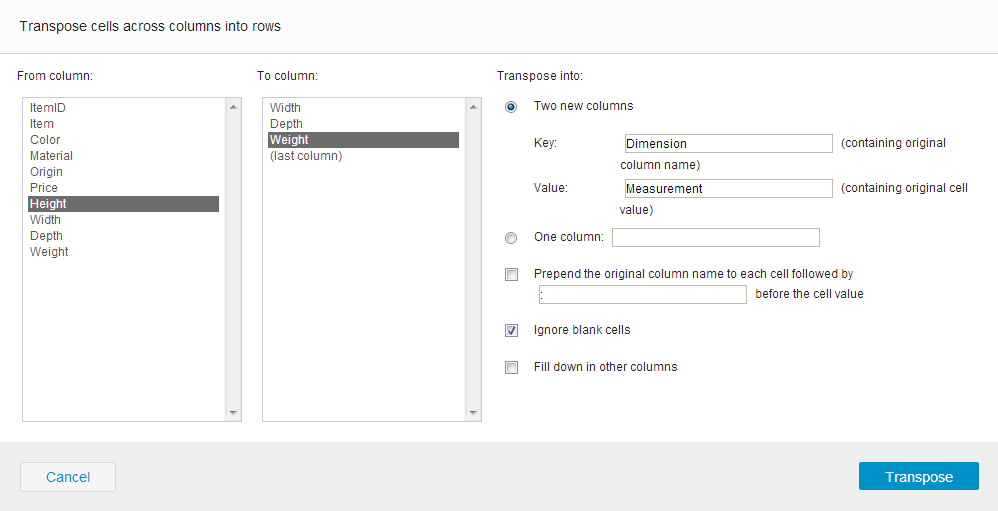
Task: Focus the One column name field
Action: click(x=715, y=237)
